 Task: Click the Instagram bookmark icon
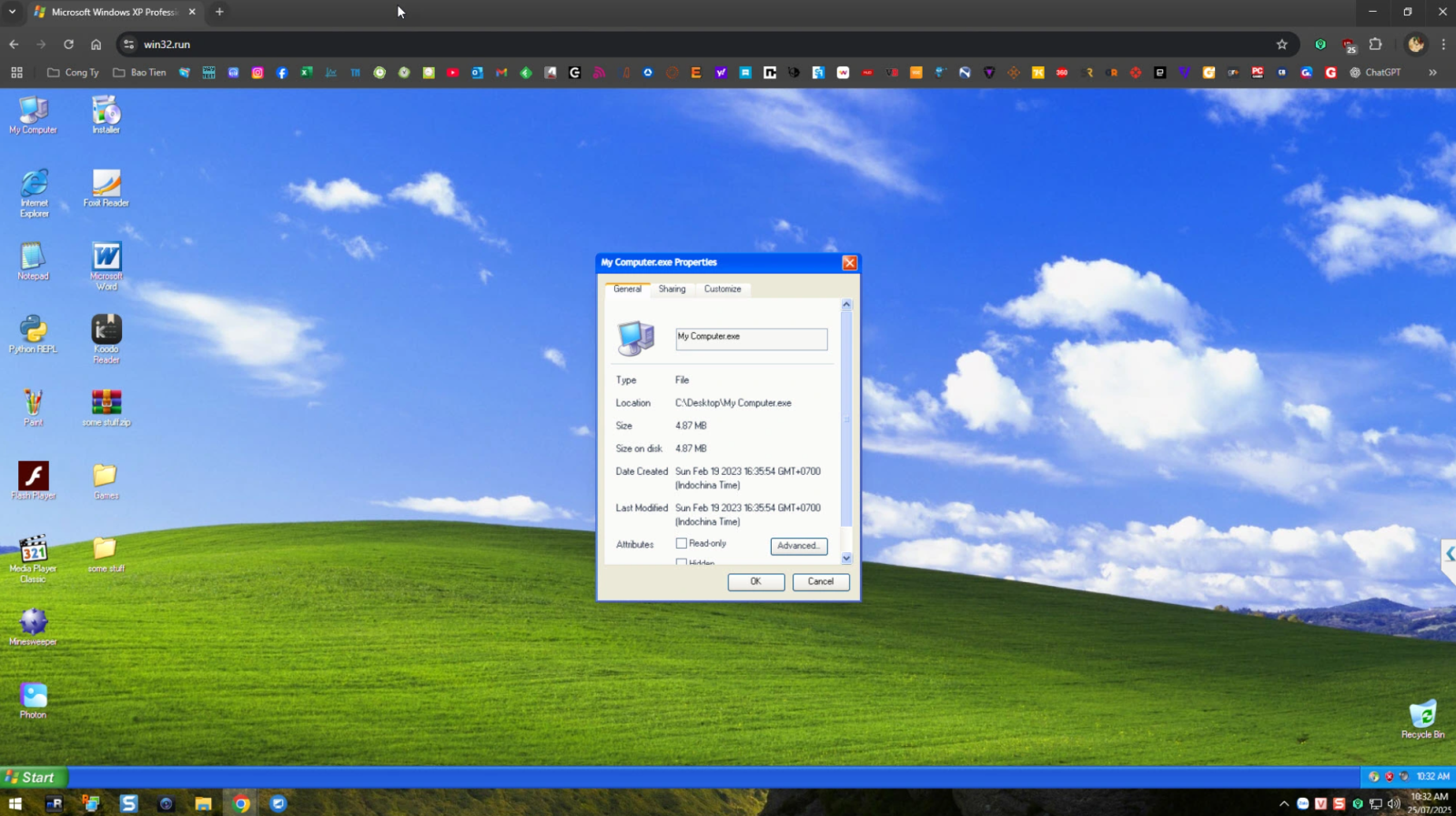pyautogui.click(x=258, y=73)
